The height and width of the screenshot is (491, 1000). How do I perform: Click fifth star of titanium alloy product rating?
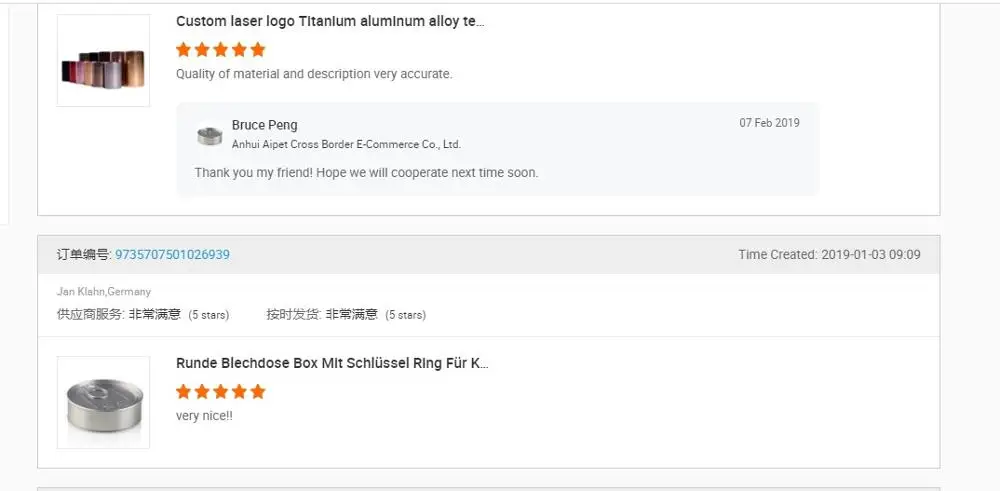pyautogui.click(x=258, y=49)
